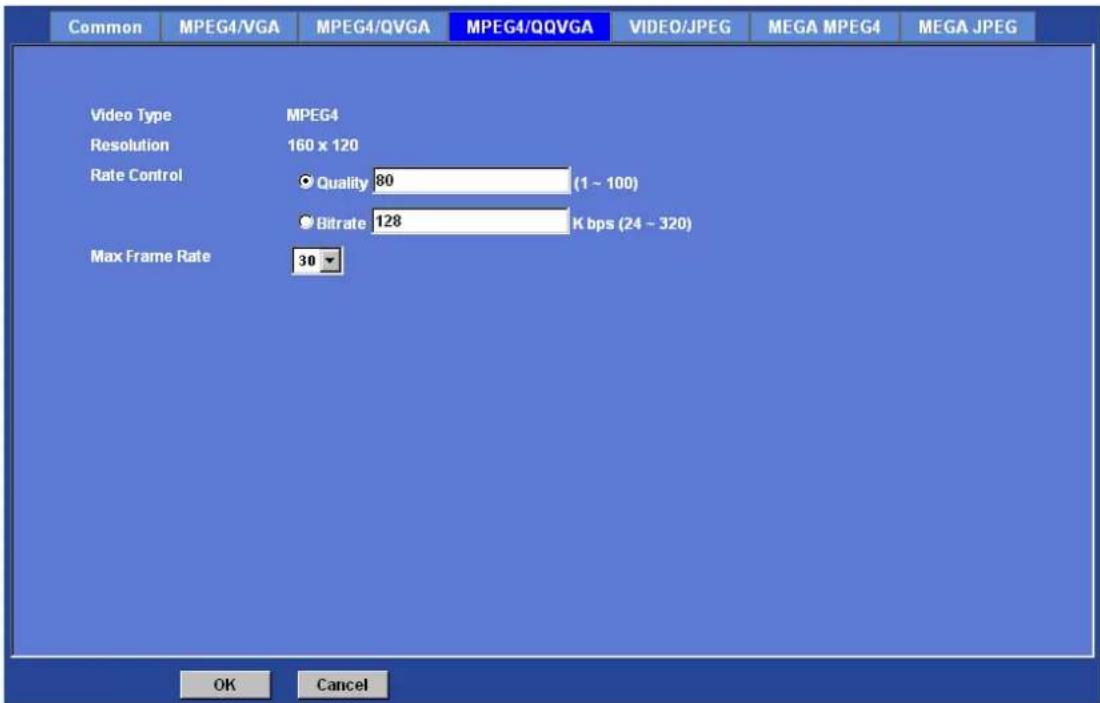The image size is (1100, 703).
Task: Click the MPEG4/QQVGA tab
Action: tap(530, 27)
